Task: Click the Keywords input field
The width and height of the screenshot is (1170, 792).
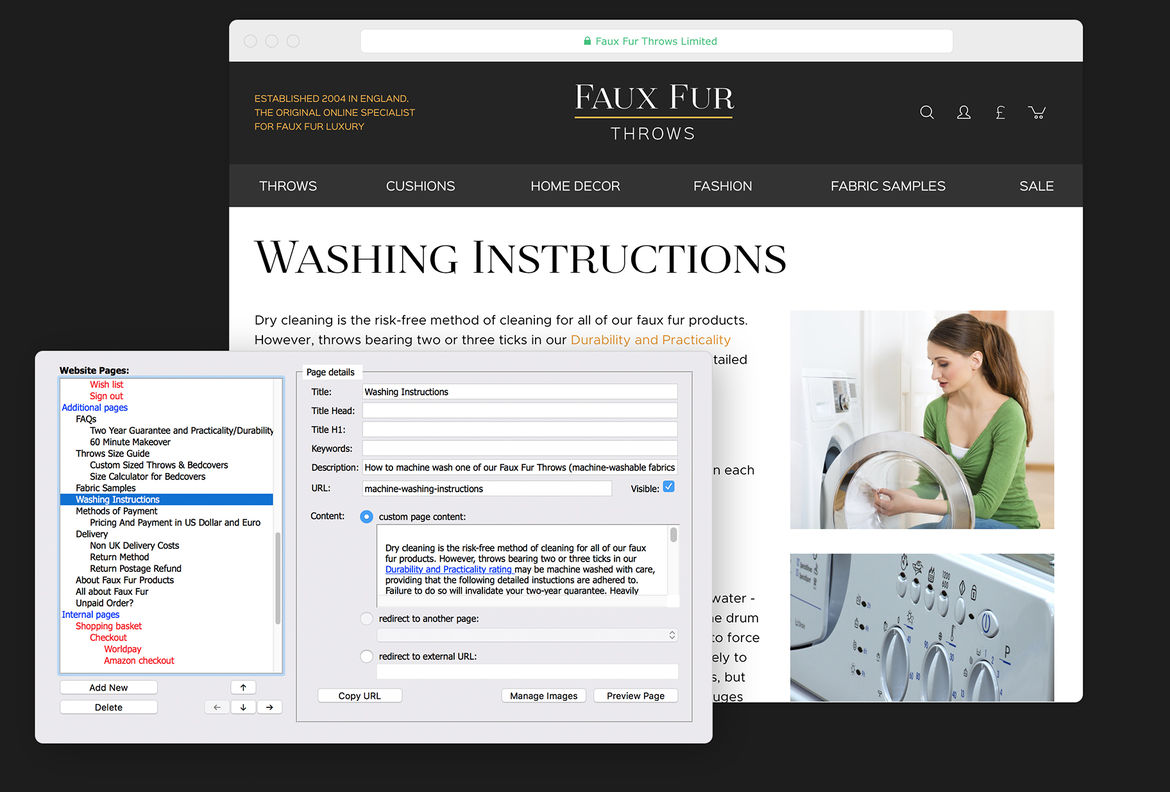Action: (x=519, y=449)
